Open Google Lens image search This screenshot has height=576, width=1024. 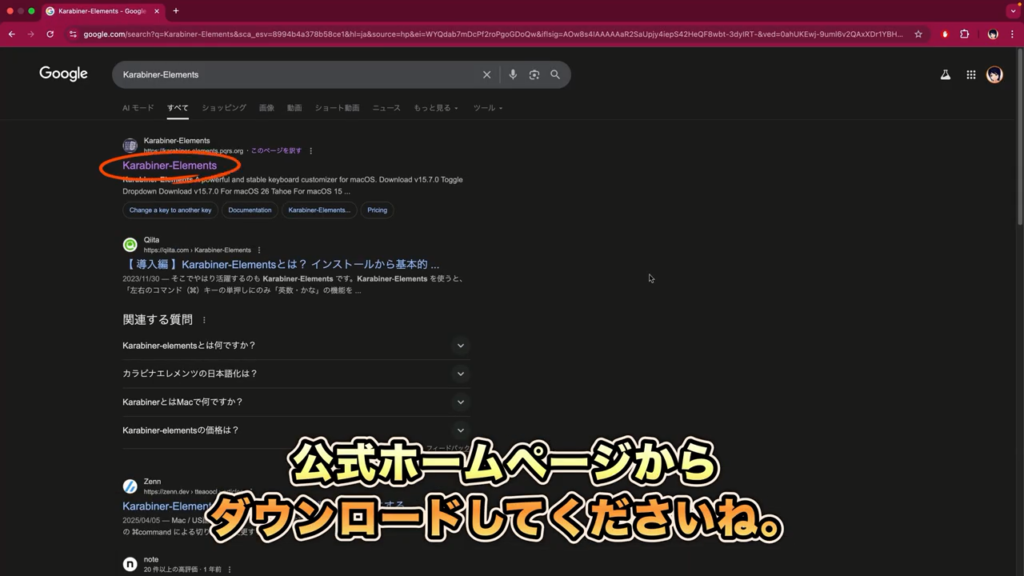click(x=534, y=75)
